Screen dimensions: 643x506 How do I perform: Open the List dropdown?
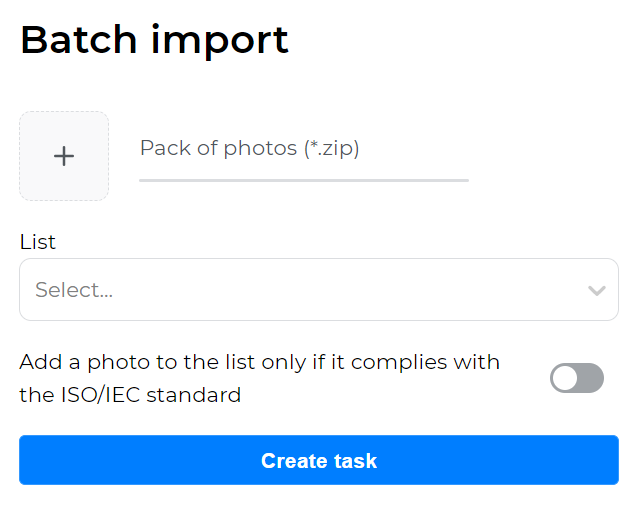[319, 290]
